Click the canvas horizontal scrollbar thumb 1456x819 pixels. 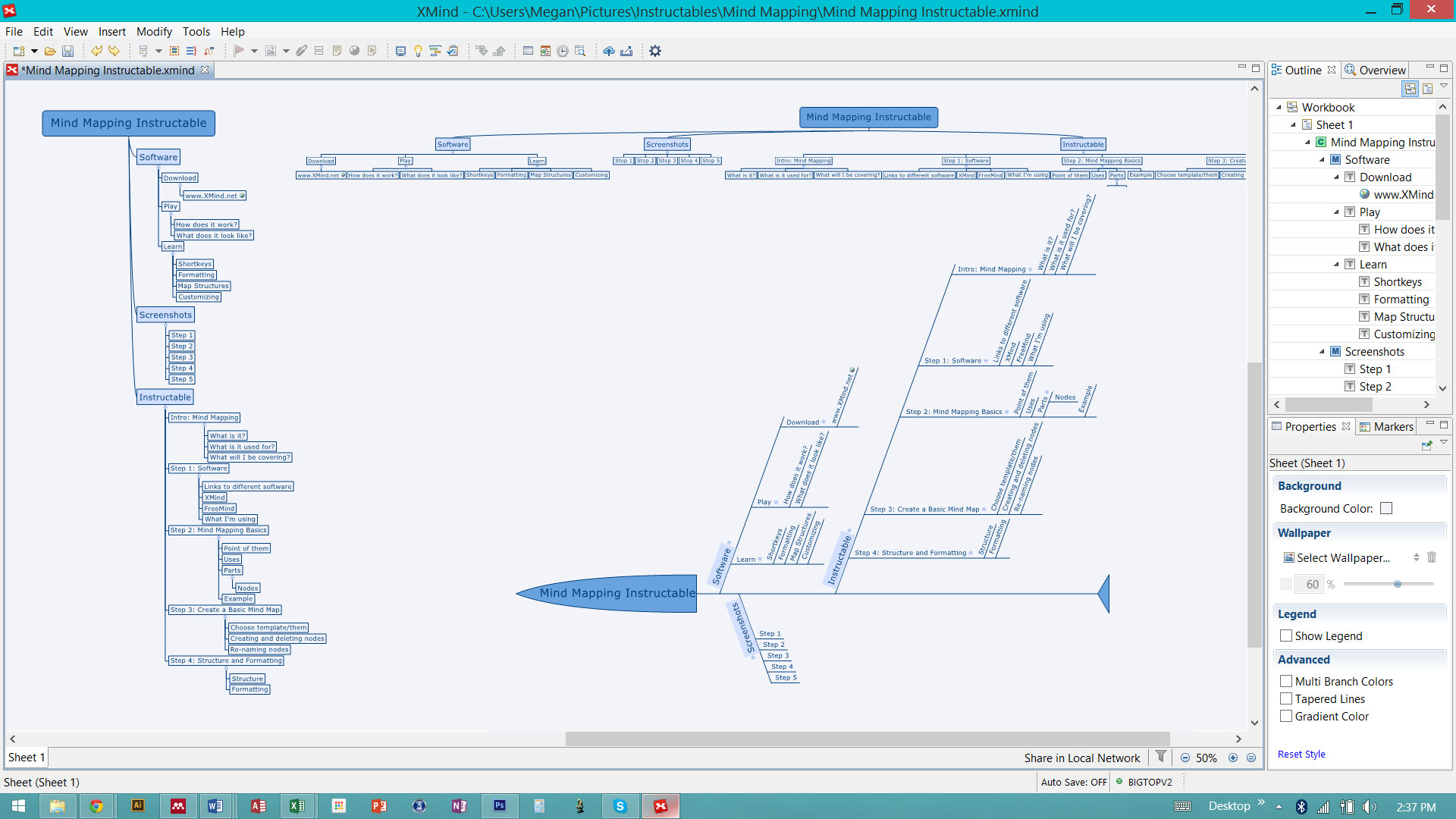pyautogui.click(x=868, y=739)
